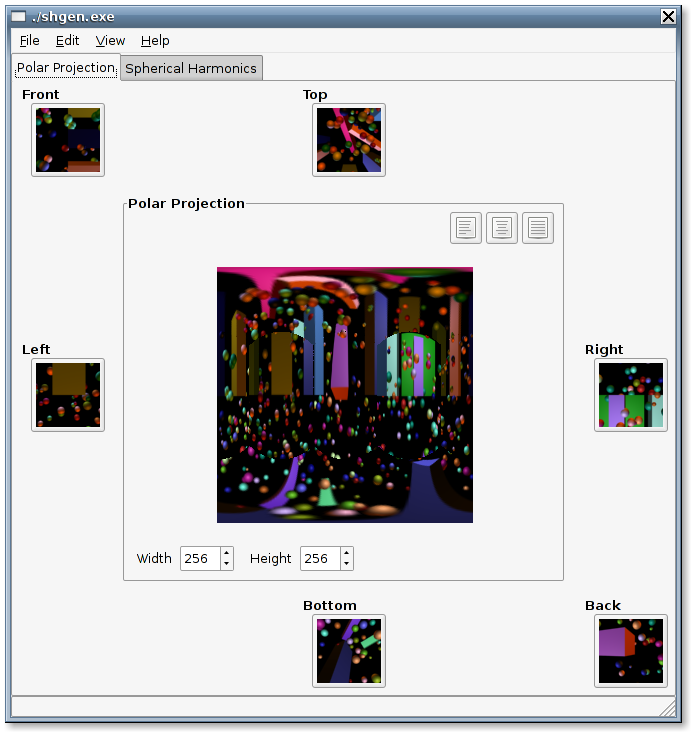Click the Left cube face thumbnail
The image size is (691, 732).
coord(68,395)
